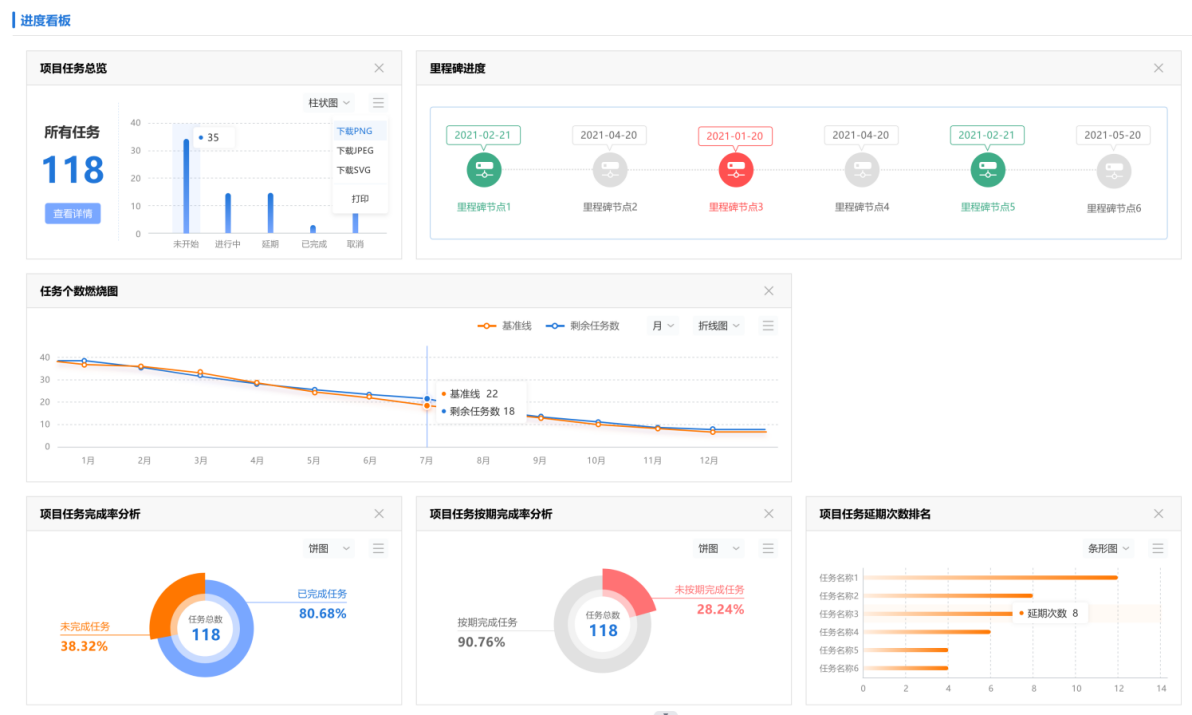Click the green 里程碑节点1 milestone icon

pos(484,169)
